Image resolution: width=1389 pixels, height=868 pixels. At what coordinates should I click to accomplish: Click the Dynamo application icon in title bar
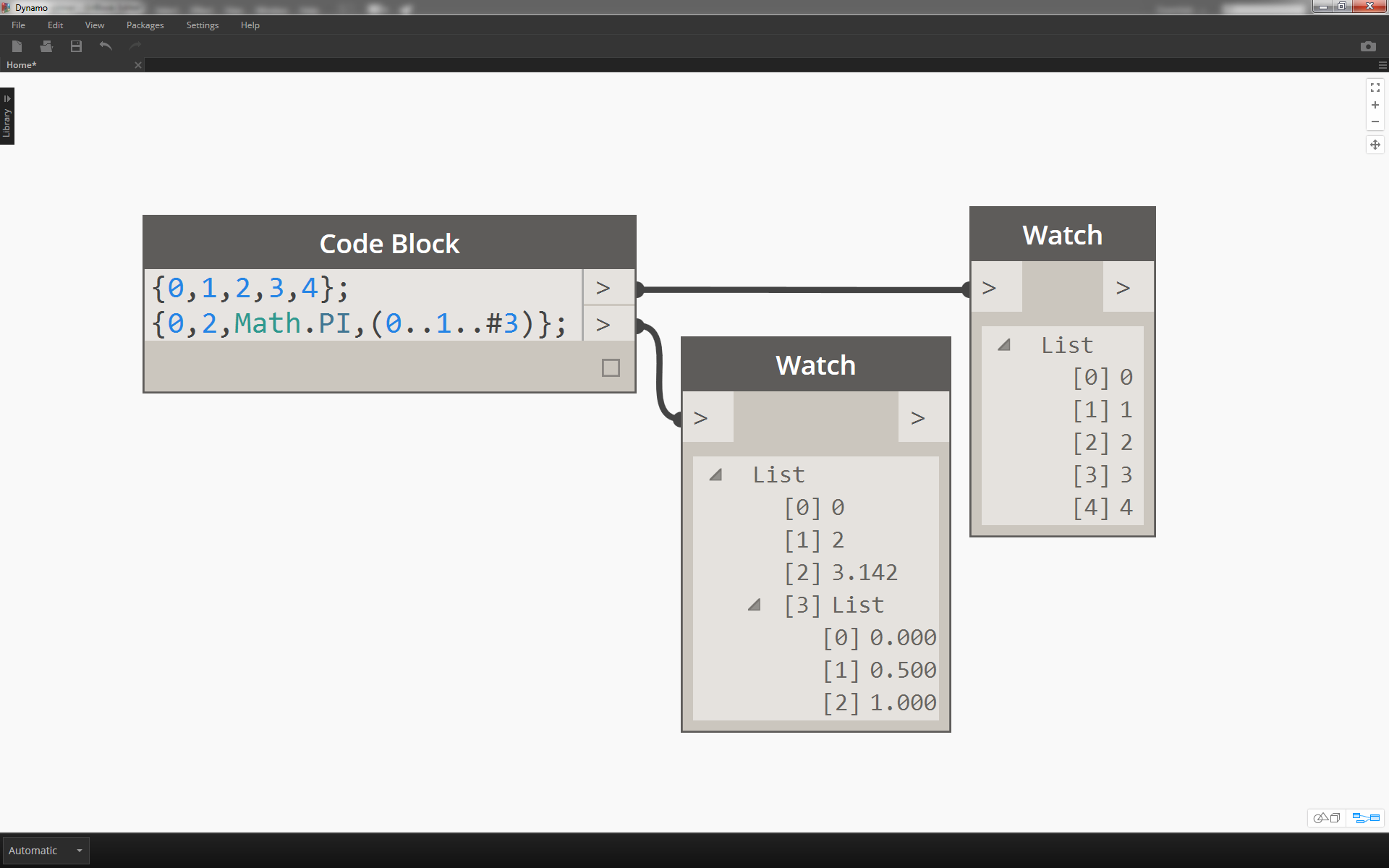(x=6, y=7)
